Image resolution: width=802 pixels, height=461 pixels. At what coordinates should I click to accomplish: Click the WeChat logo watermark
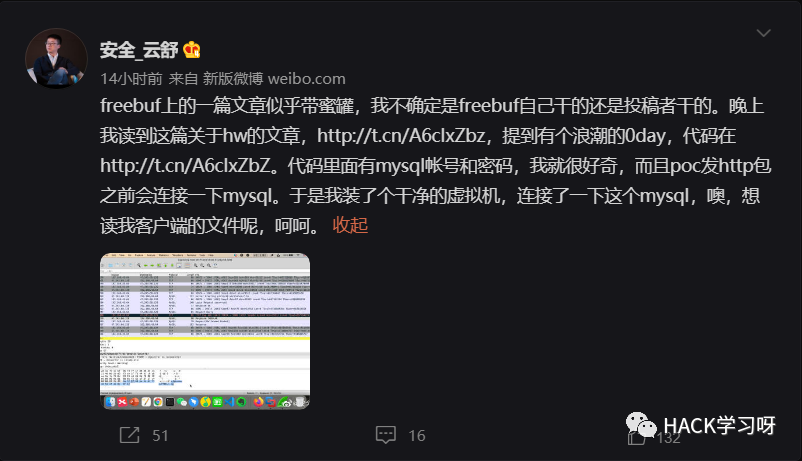[x=641, y=425]
